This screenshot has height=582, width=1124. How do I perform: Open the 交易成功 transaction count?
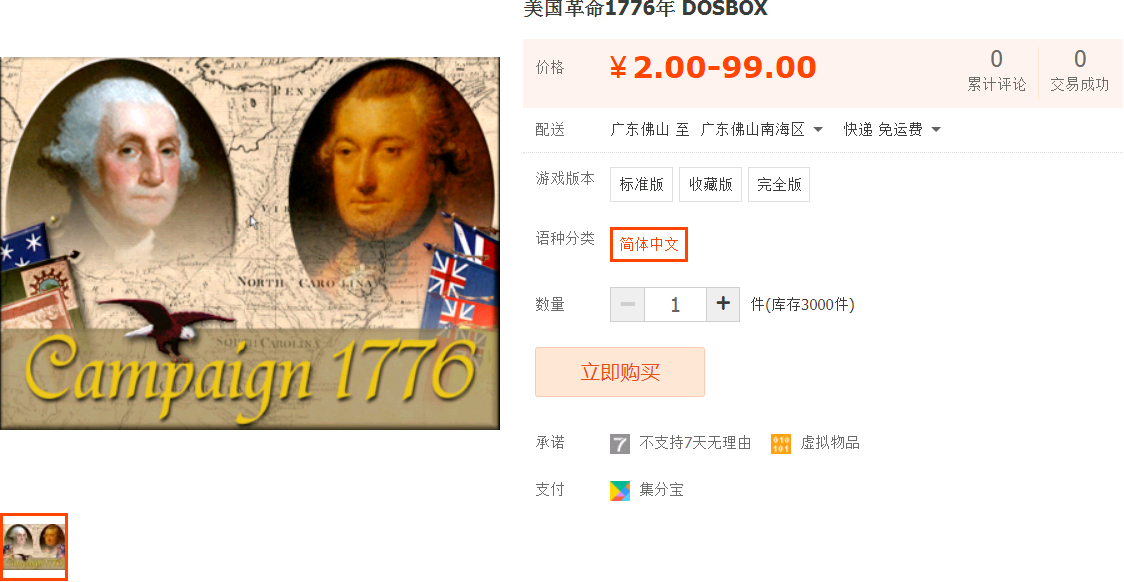click(1080, 70)
